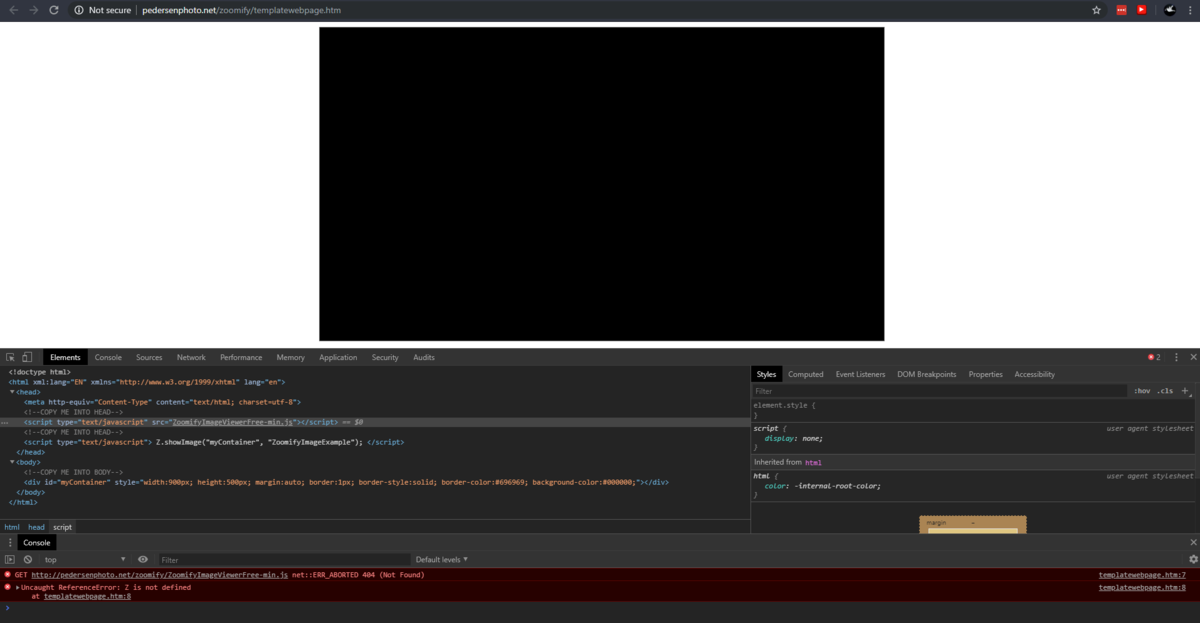Open the Application tab
The image size is (1200, 623).
pos(338,357)
